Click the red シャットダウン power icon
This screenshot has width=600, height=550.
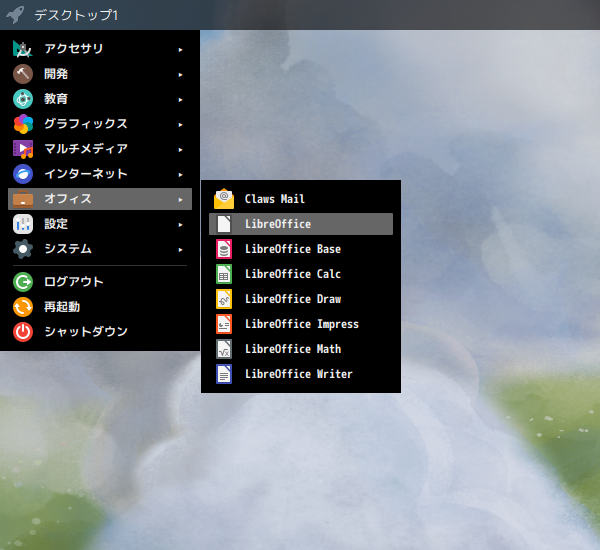coord(23,332)
